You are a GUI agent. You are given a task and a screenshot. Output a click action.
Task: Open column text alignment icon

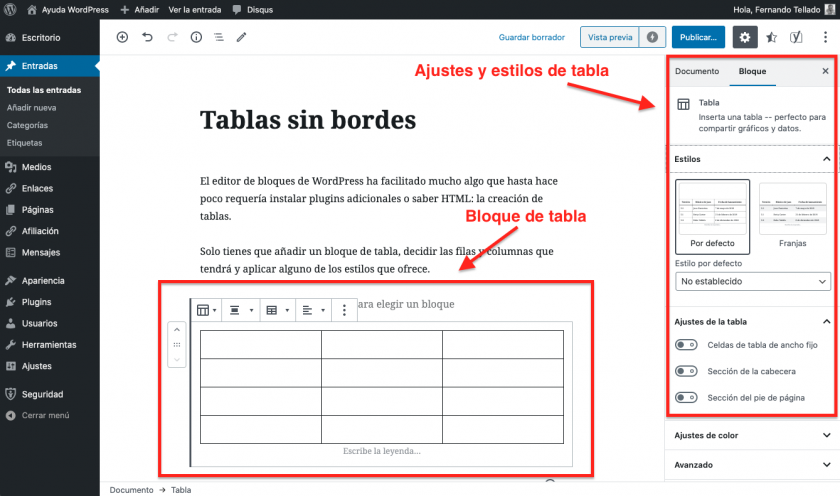click(313, 310)
